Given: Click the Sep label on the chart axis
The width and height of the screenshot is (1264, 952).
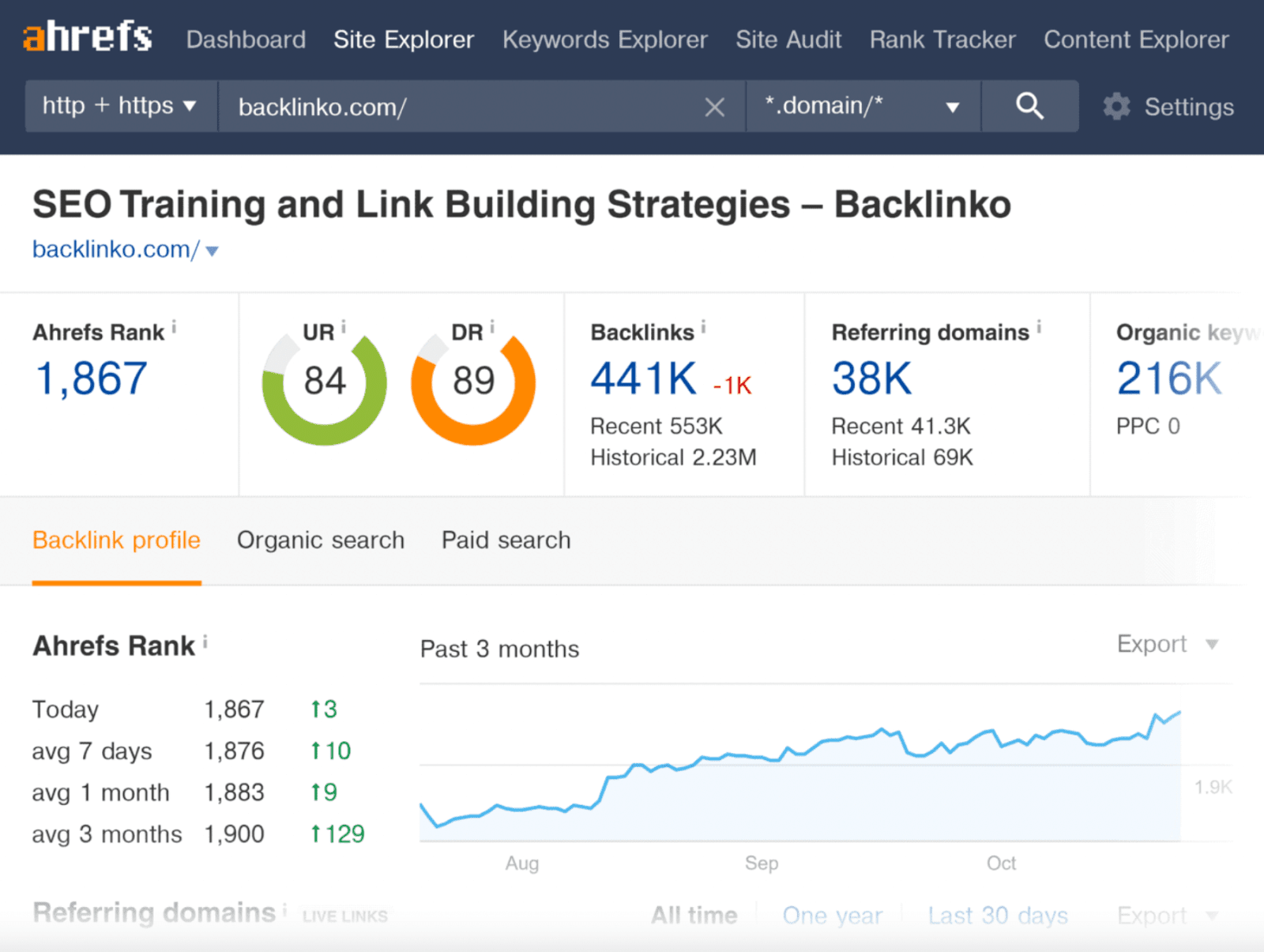Looking at the screenshot, I should (x=762, y=864).
